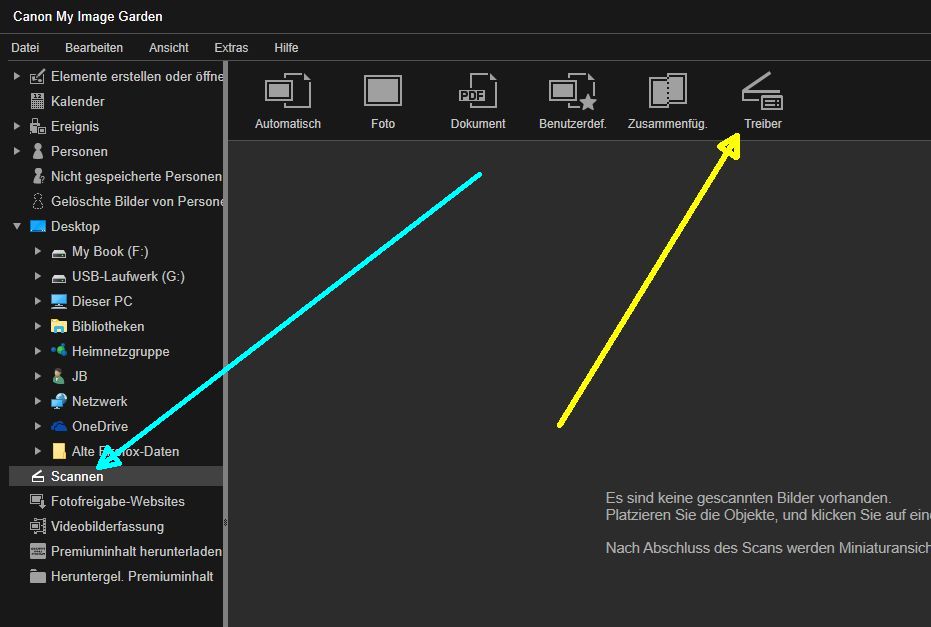Expand the Heimnetzgruppe node
931x627 pixels.
(37, 351)
